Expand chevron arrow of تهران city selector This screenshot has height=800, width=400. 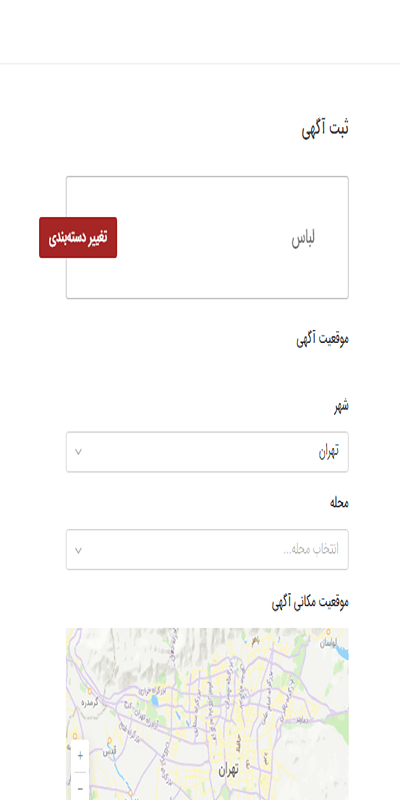[x=79, y=452]
